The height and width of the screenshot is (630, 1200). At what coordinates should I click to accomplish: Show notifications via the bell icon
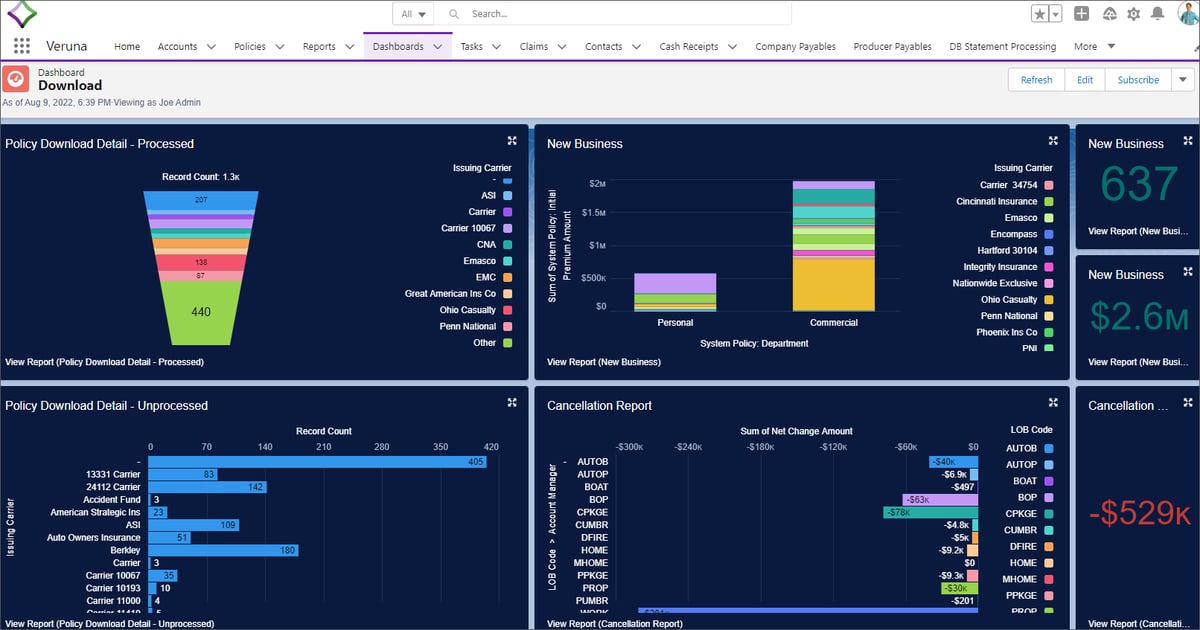click(x=1157, y=14)
